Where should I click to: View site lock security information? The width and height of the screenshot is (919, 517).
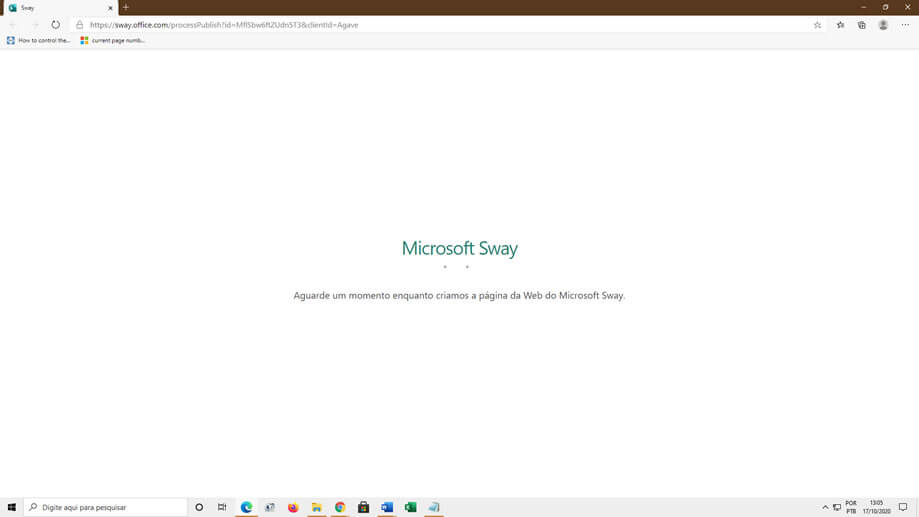pos(80,25)
